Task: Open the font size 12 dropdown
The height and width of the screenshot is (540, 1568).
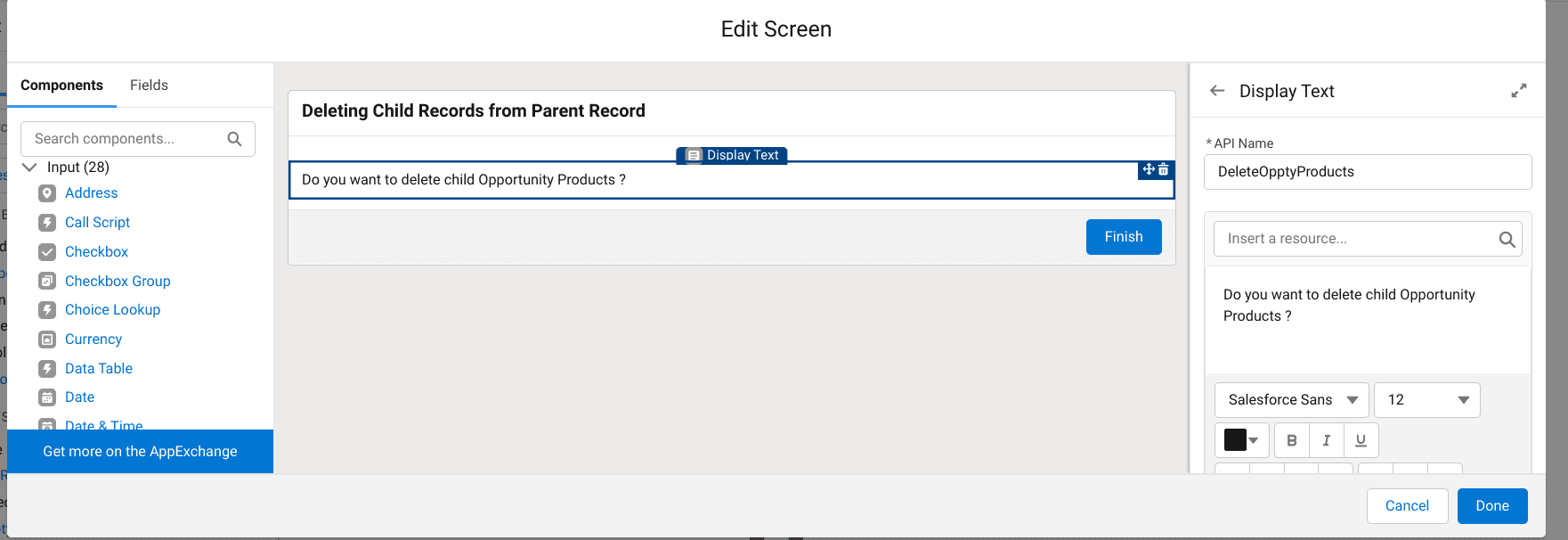Action: (x=1427, y=400)
